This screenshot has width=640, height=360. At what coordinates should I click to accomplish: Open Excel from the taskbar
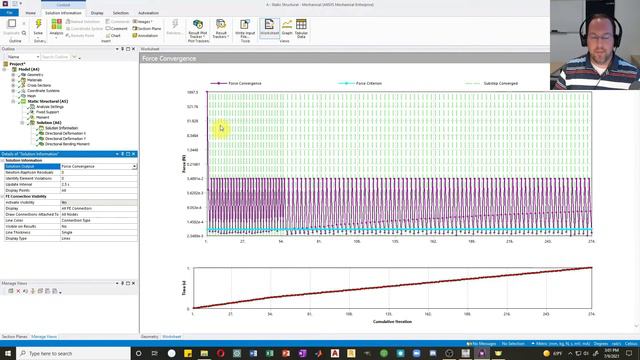(269, 353)
